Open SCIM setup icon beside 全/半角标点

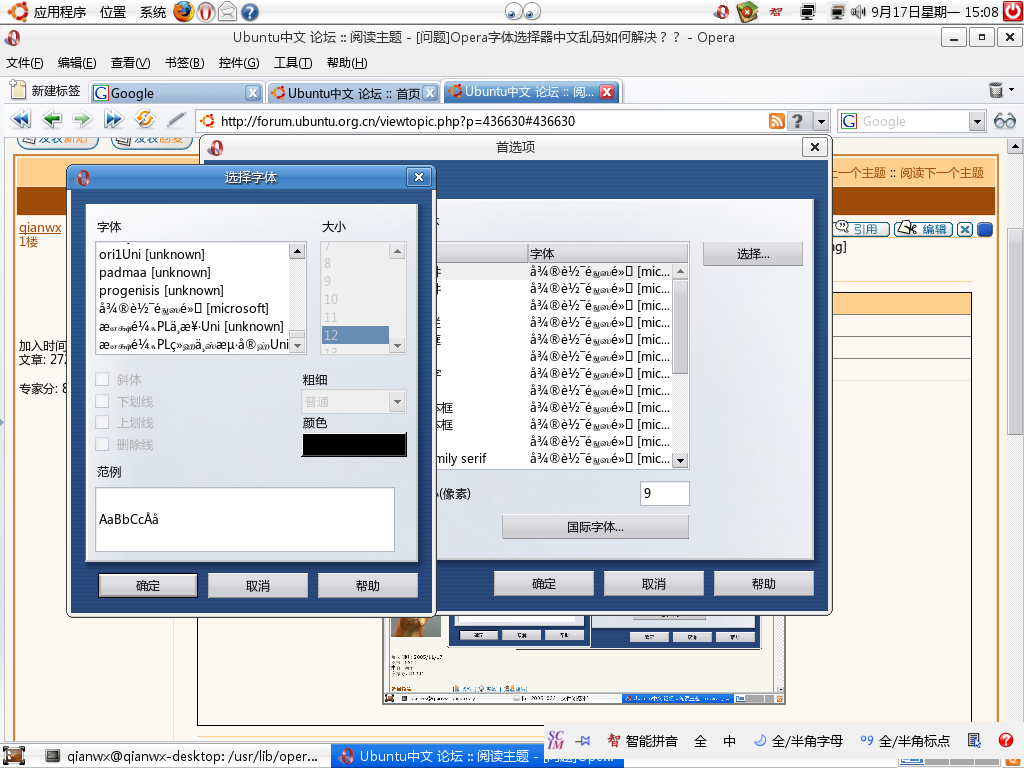point(974,741)
